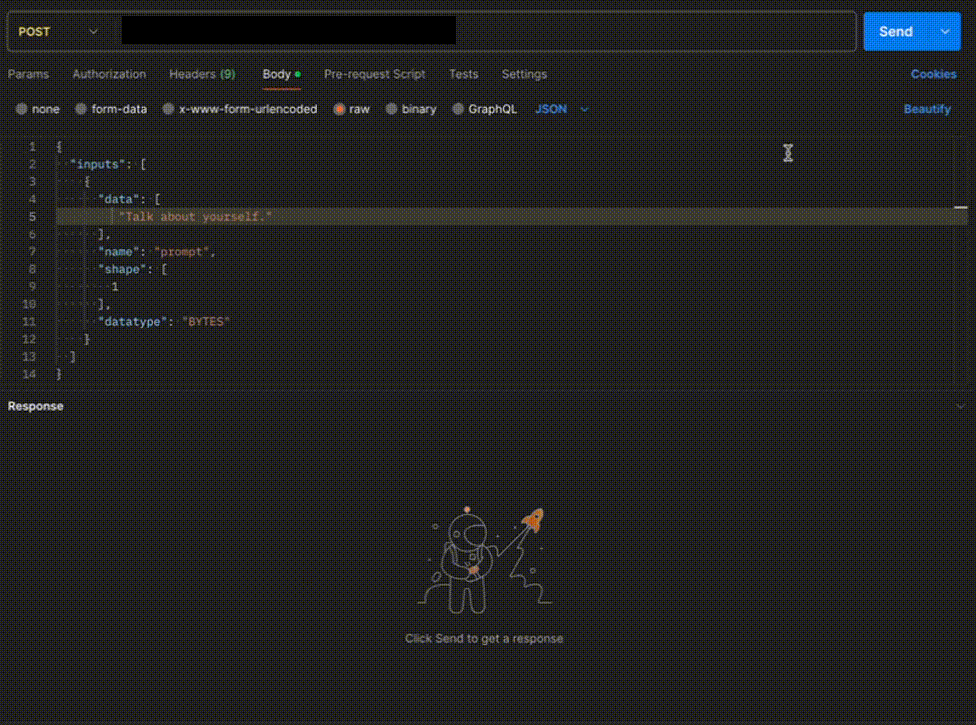Open the Tests tab
Screen dimensions: 976x725
(x=463, y=74)
